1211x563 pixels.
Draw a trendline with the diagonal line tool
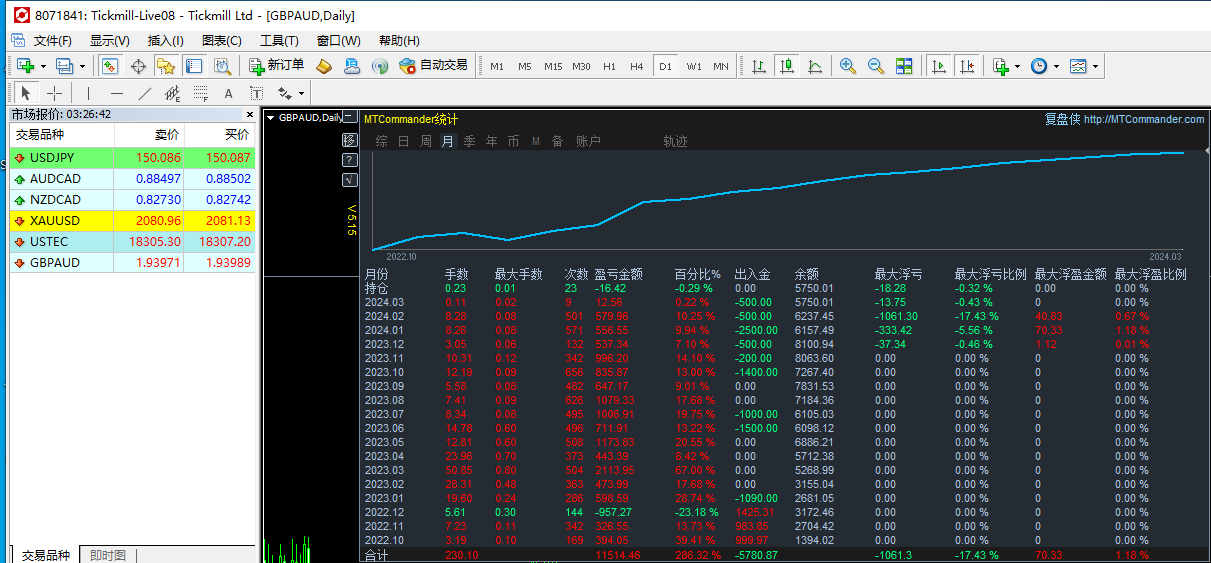[145, 93]
